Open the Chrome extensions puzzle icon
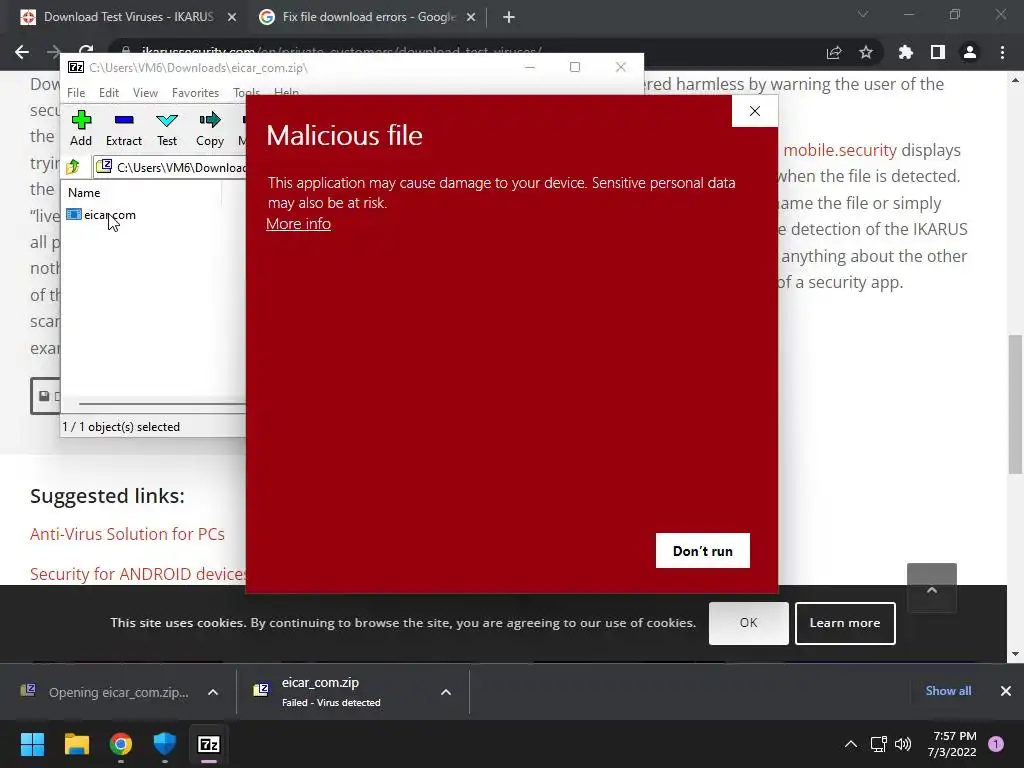The height and width of the screenshot is (768, 1024). pos(905,52)
